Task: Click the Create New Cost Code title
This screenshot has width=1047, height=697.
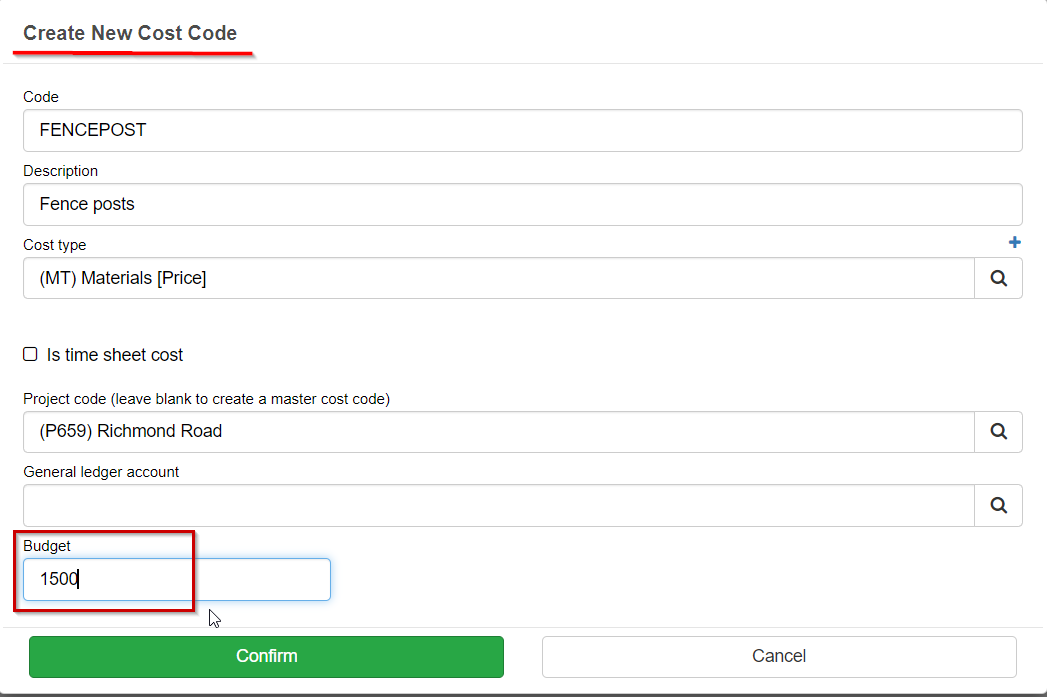Action: coord(131,32)
